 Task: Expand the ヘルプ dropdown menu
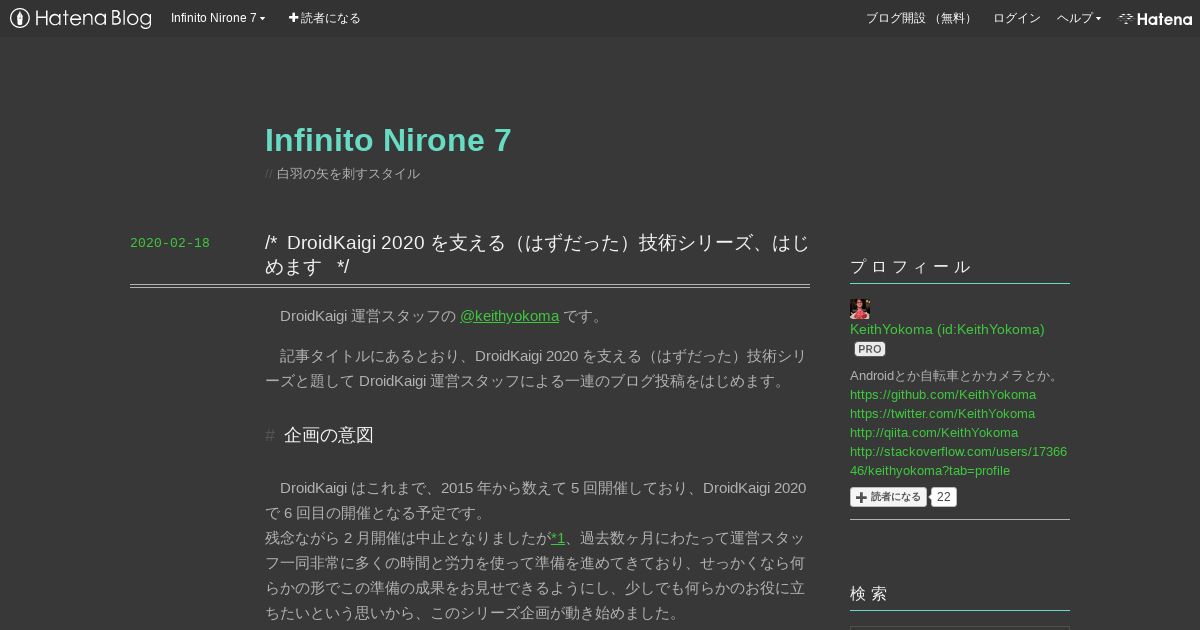pos(1079,18)
